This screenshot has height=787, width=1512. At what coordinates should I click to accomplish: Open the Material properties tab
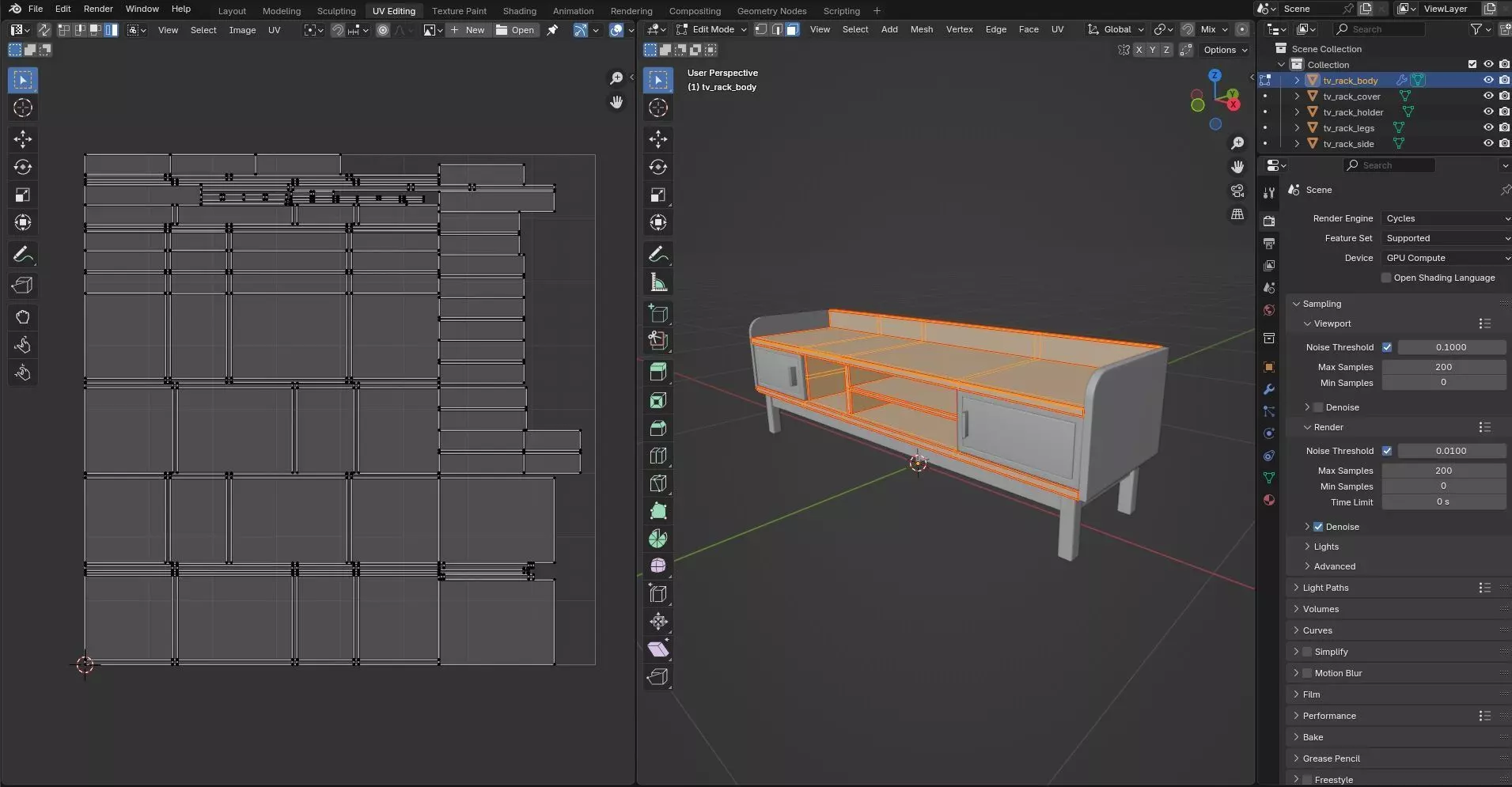(1269, 500)
